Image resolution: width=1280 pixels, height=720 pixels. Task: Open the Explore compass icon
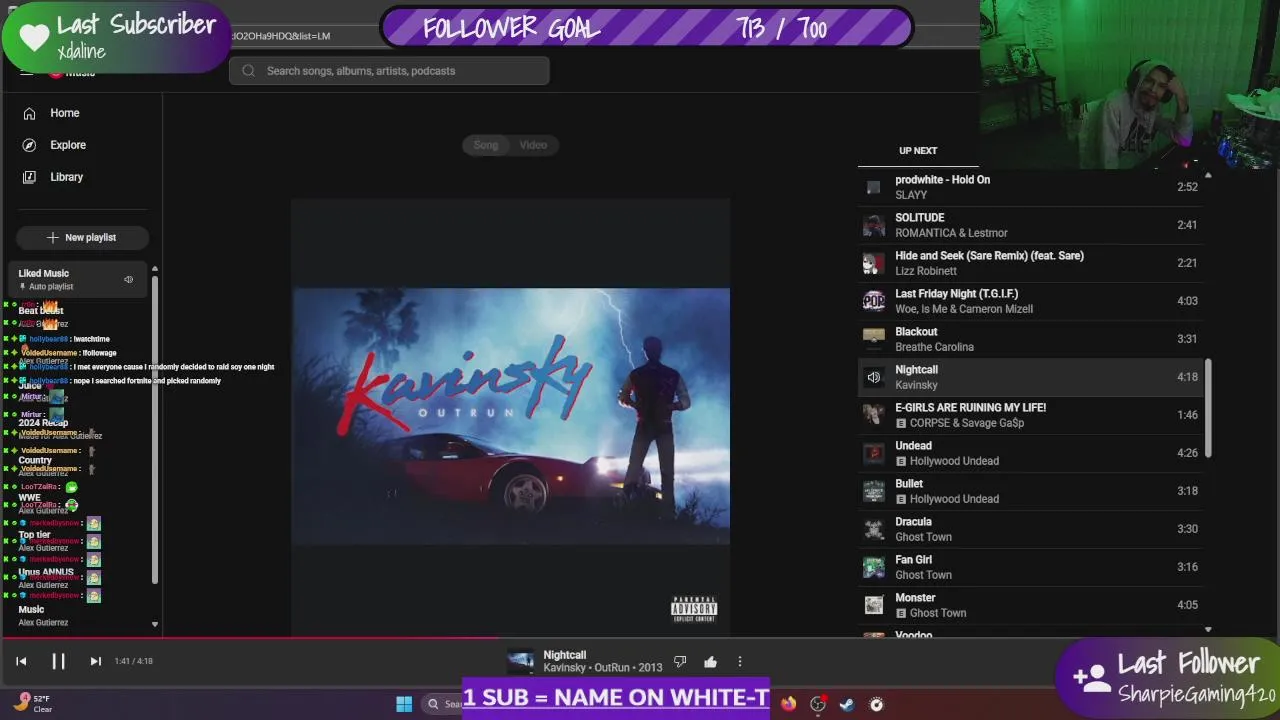click(29, 145)
